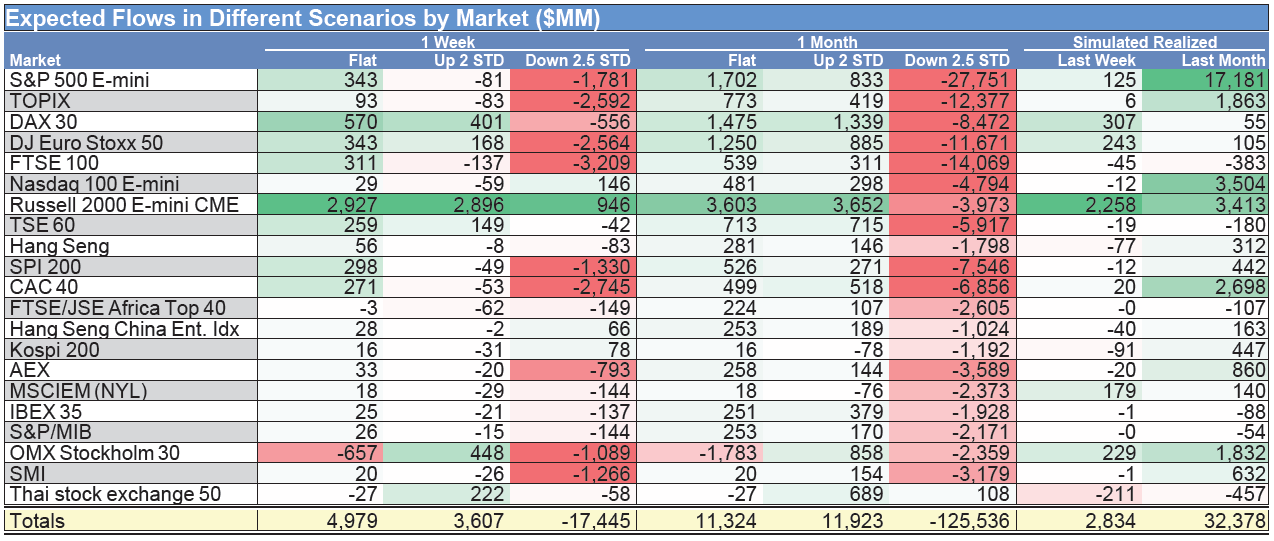
Task: Click the 'Simulated Realized' group header
Action: [1145, 43]
